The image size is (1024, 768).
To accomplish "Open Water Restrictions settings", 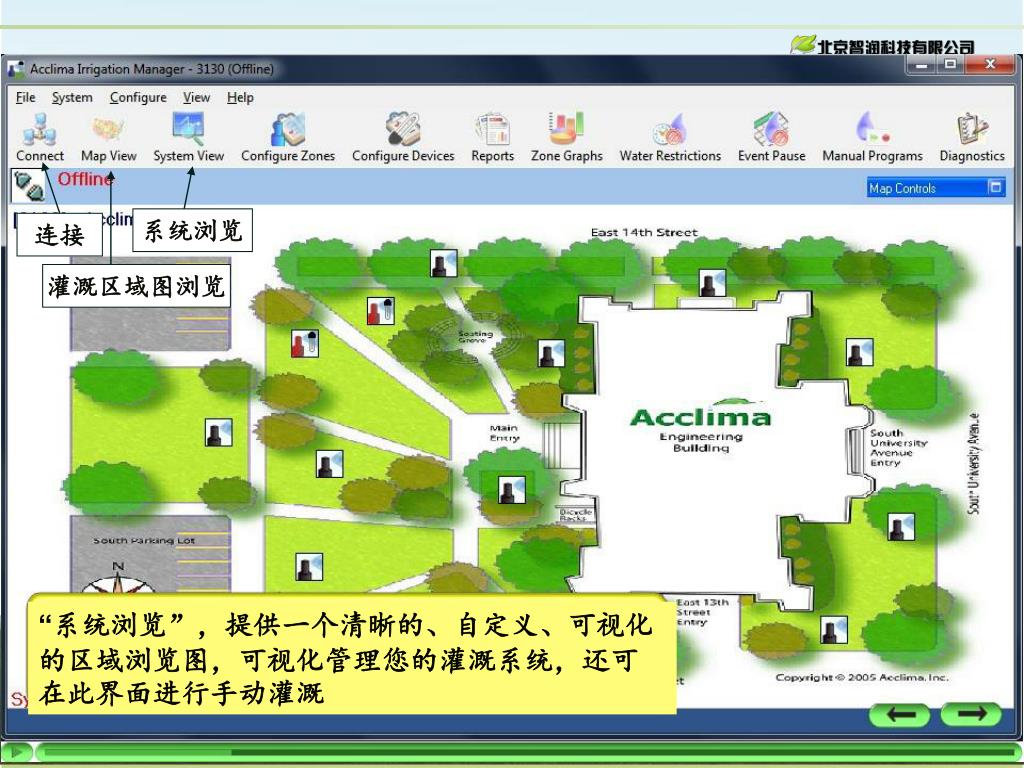I will pyautogui.click(x=670, y=137).
